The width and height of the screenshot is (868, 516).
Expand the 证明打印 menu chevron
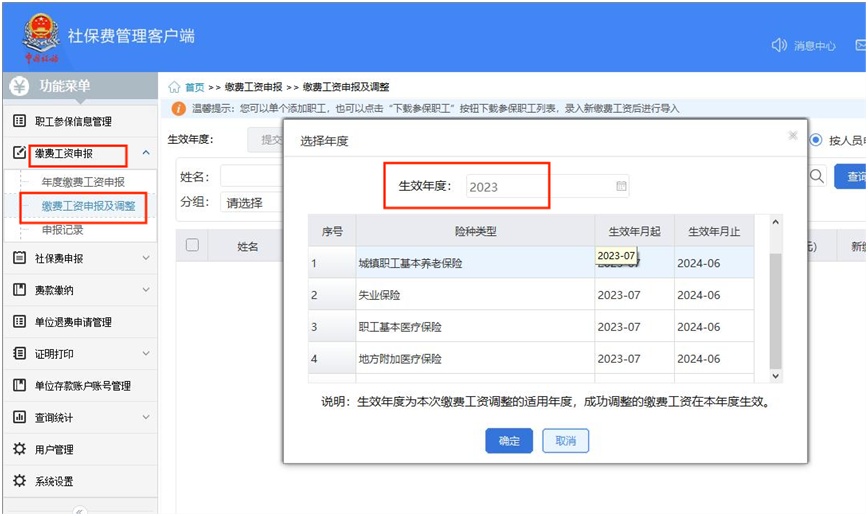[x=146, y=353]
